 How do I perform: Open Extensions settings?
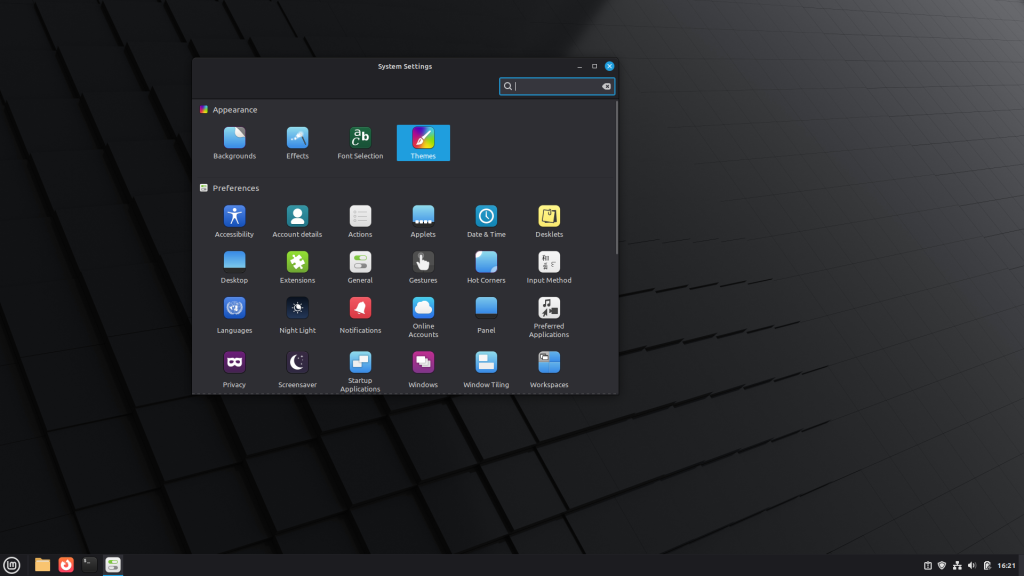tap(297, 266)
